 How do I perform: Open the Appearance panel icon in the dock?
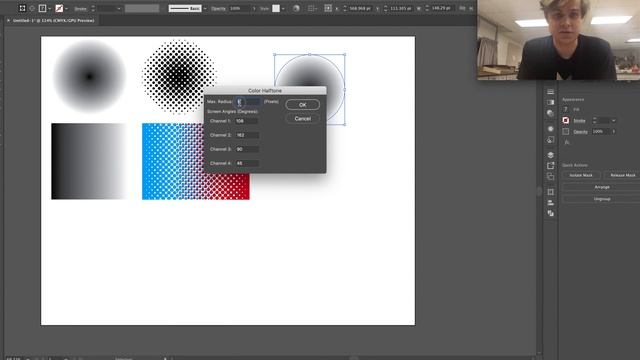click(551, 129)
